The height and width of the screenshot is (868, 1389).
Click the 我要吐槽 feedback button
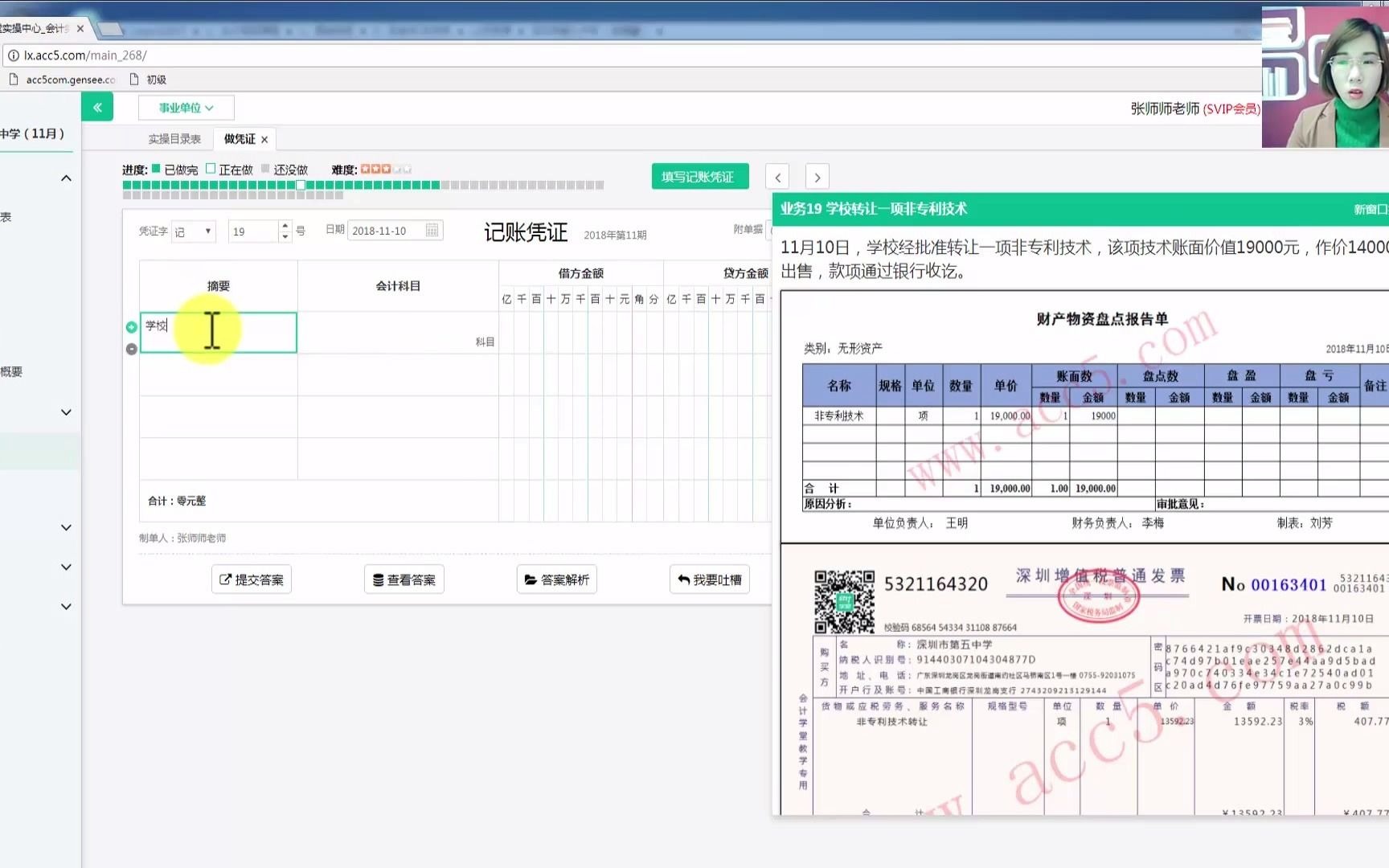710,579
